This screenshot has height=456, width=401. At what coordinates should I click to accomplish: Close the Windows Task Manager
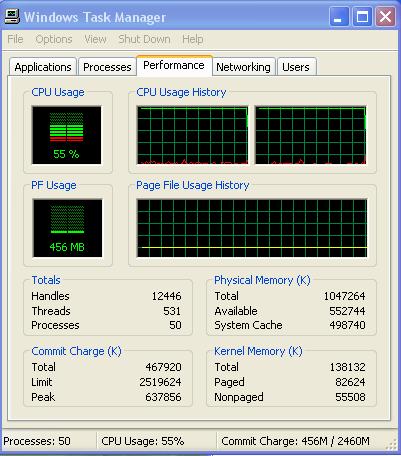click(385, 16)
